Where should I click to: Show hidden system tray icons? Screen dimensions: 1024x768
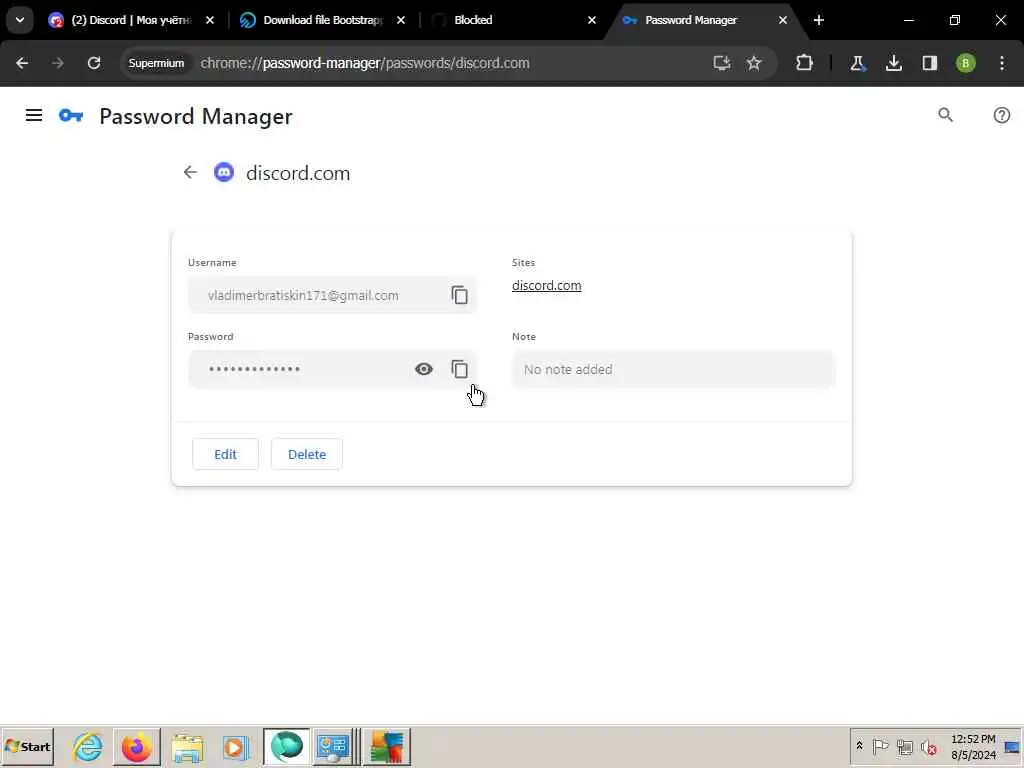(x=859, y=746)
